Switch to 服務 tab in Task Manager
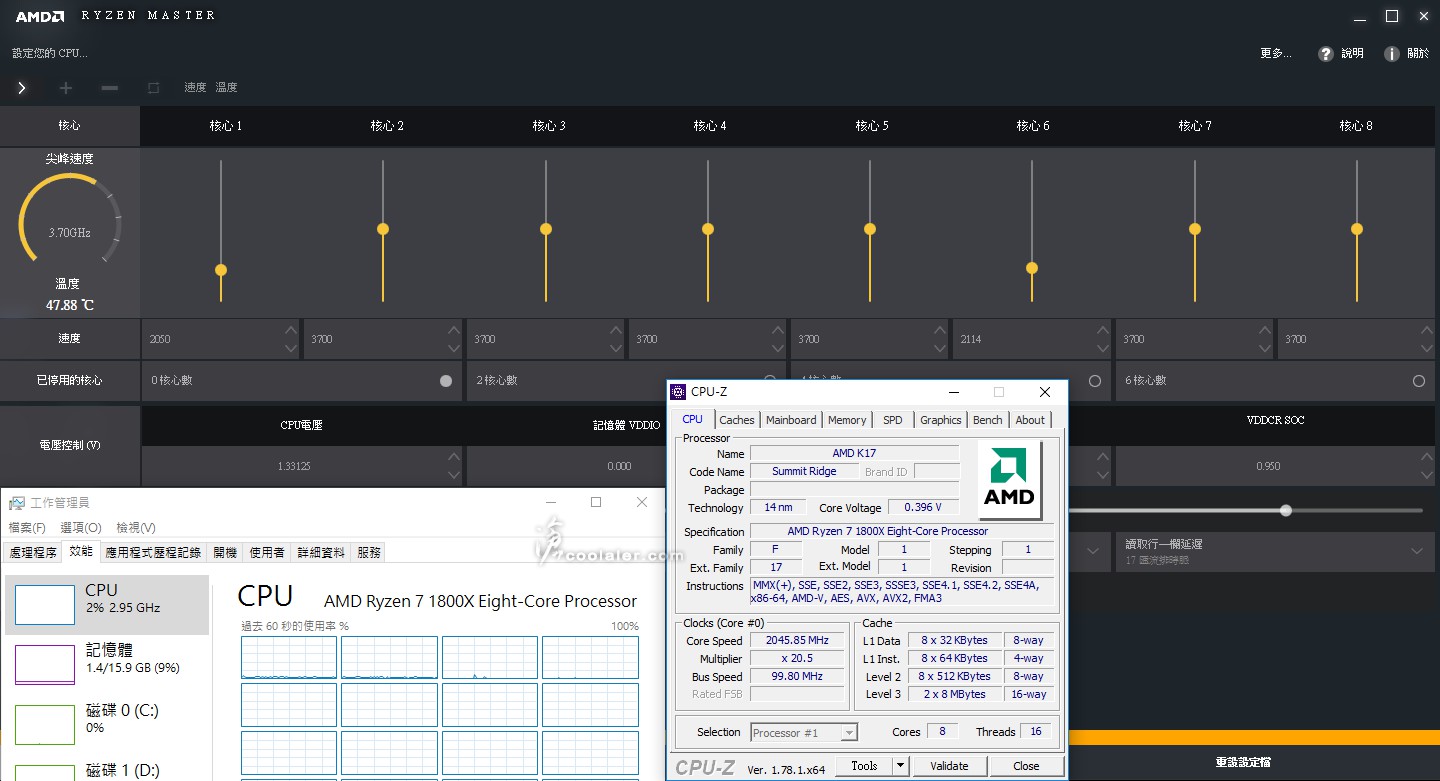Screen dimensions: 1440x781 (x=369, y=552)
